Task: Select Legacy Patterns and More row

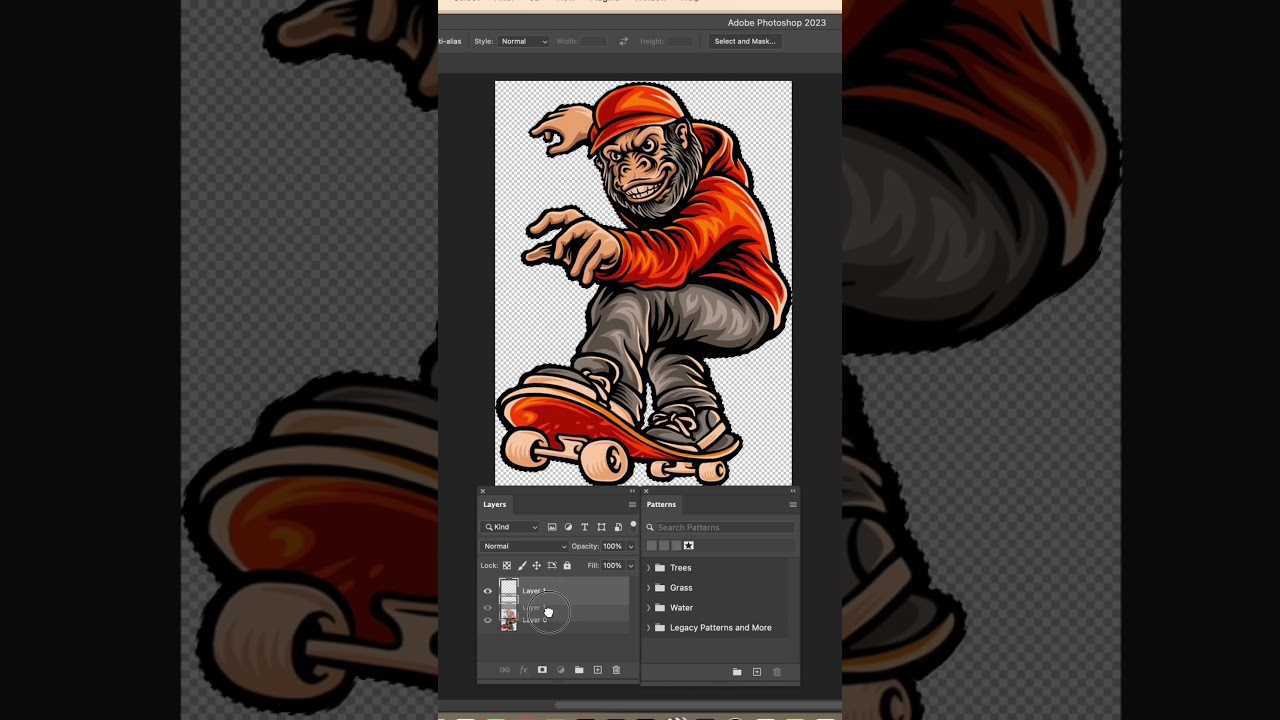Action: 715,628
